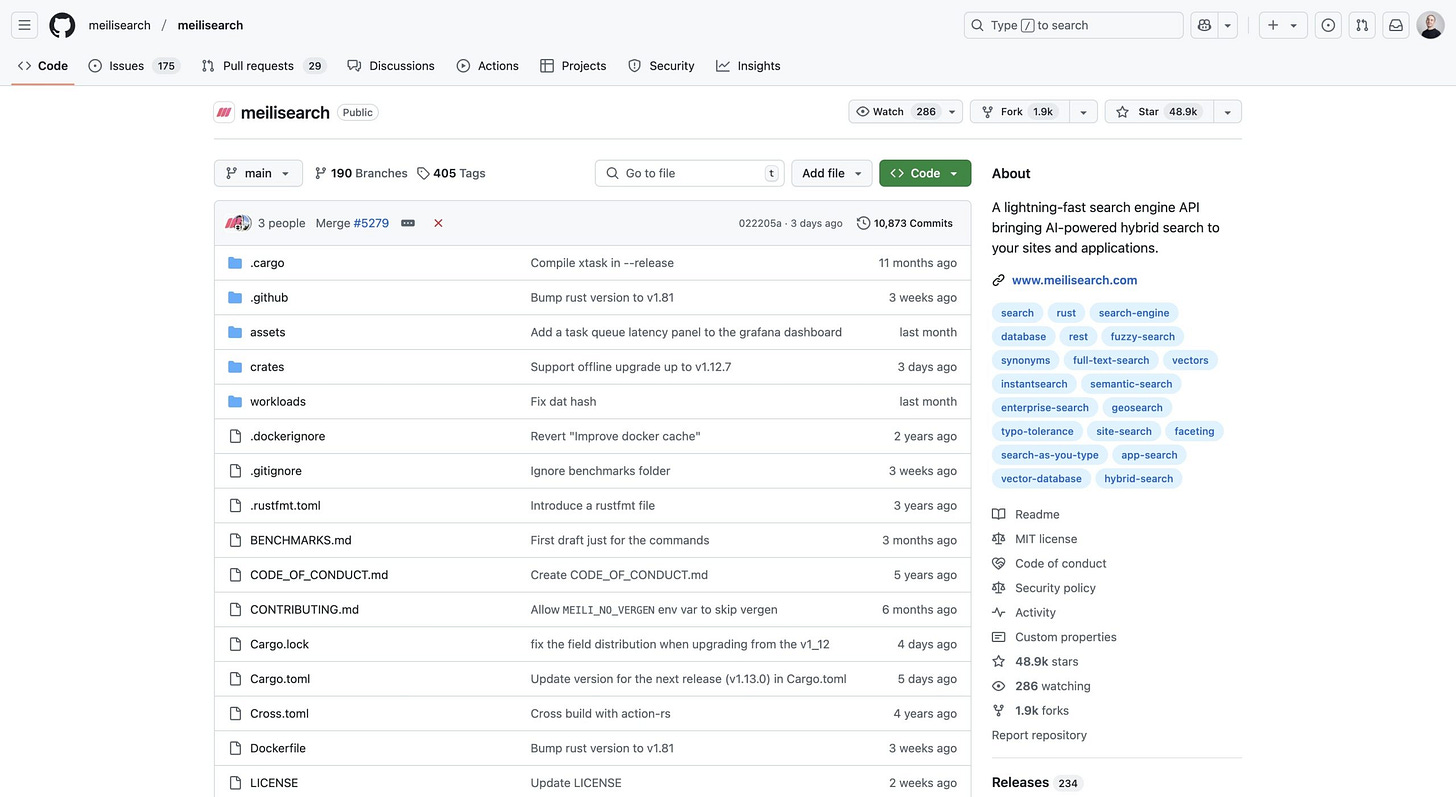1456x797 pixels.
Task: Open the www.meilisearch.com link
Action: 1074,280
